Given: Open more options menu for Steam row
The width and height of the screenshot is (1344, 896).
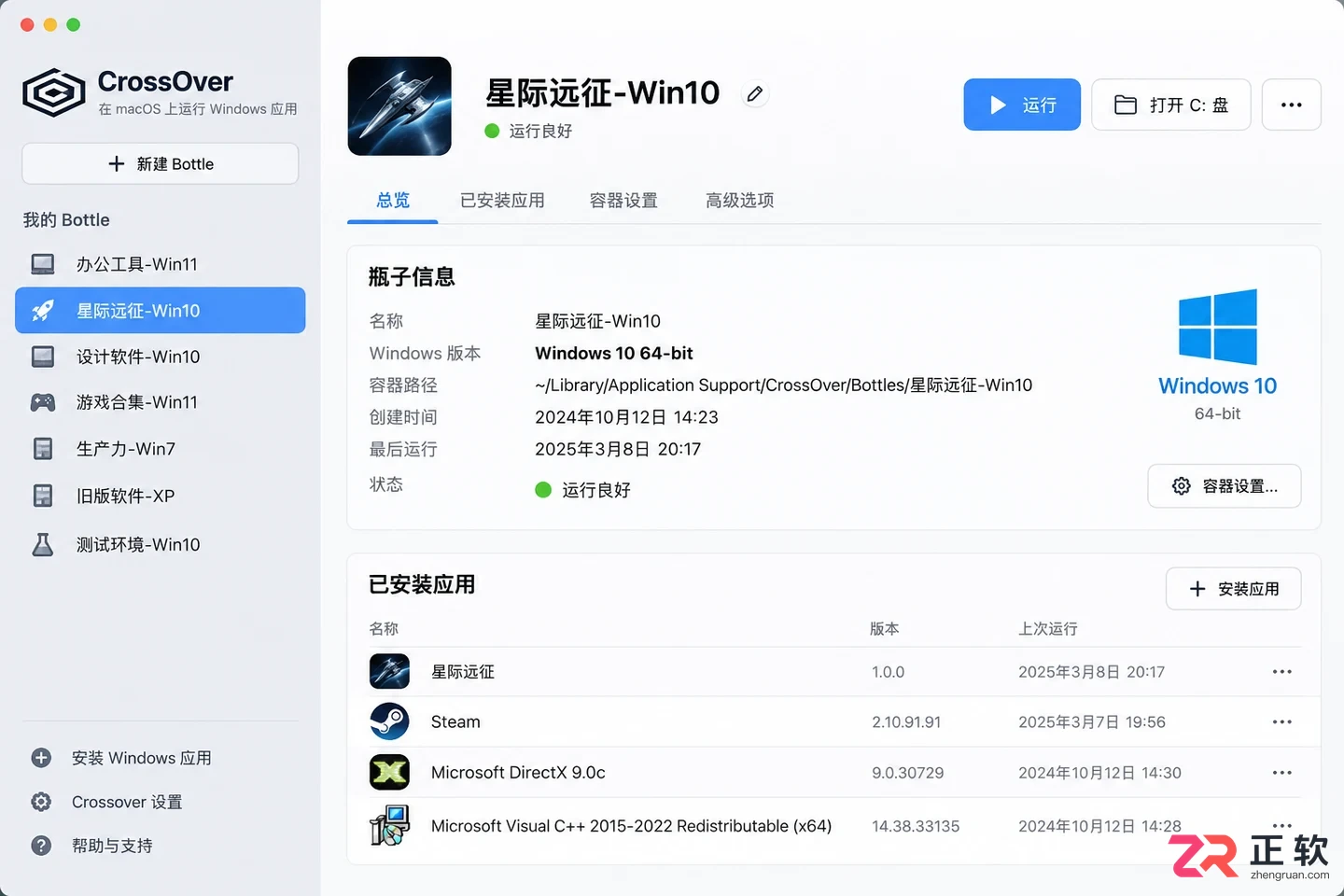Looking at the screenshot, I should point(1282,721).
